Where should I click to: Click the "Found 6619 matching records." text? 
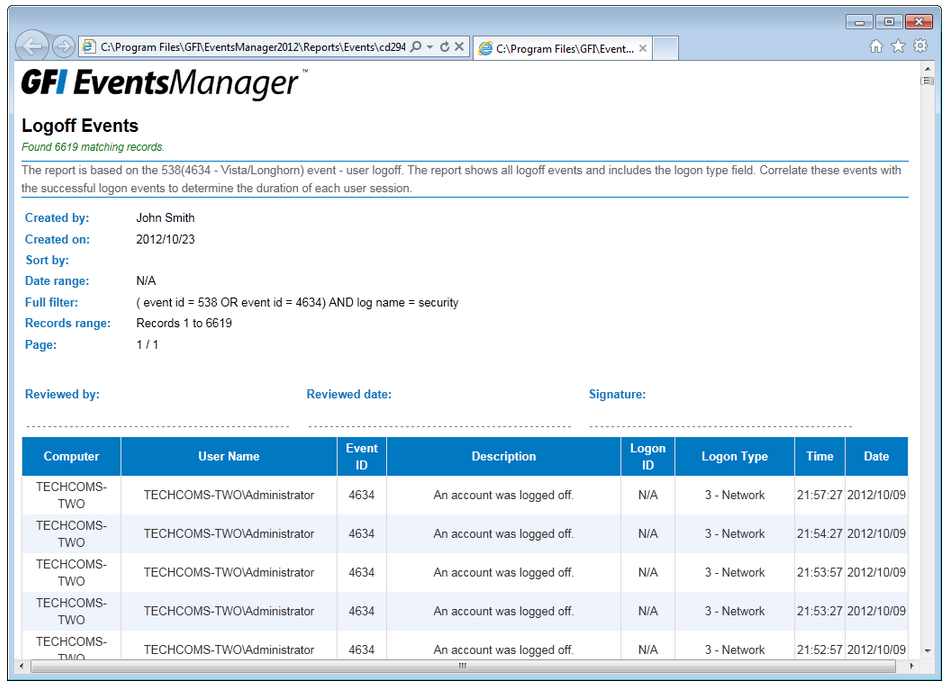pos(93,147)
